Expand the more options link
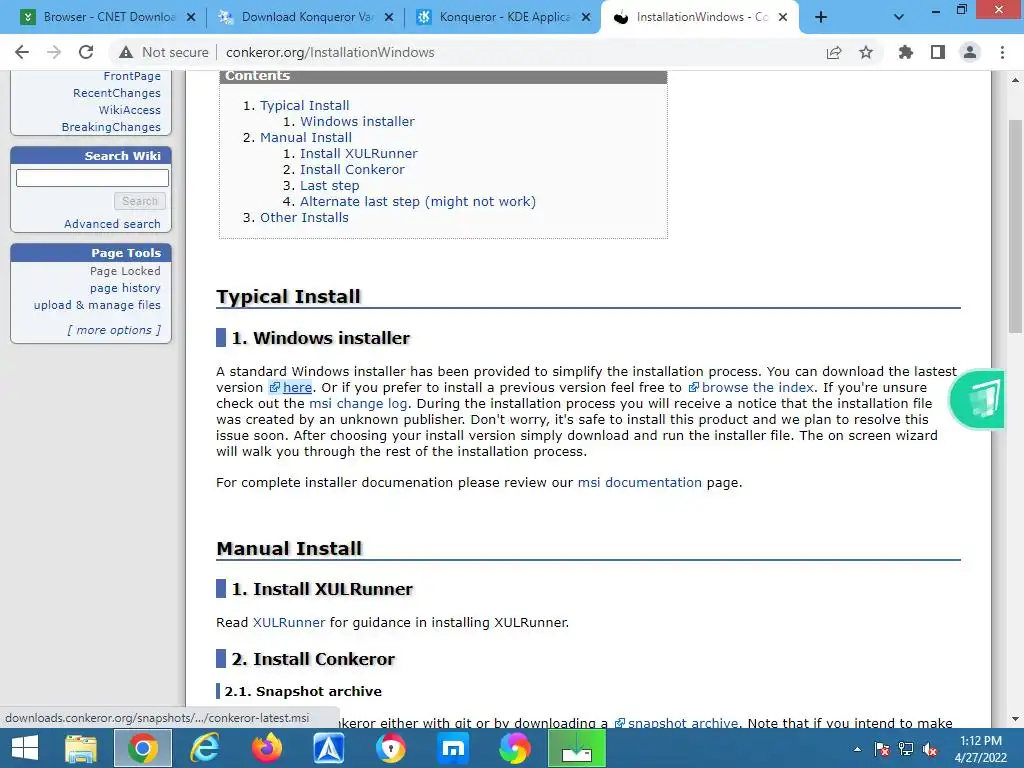This screenshot has height=768, width=1024. [114, 330]
